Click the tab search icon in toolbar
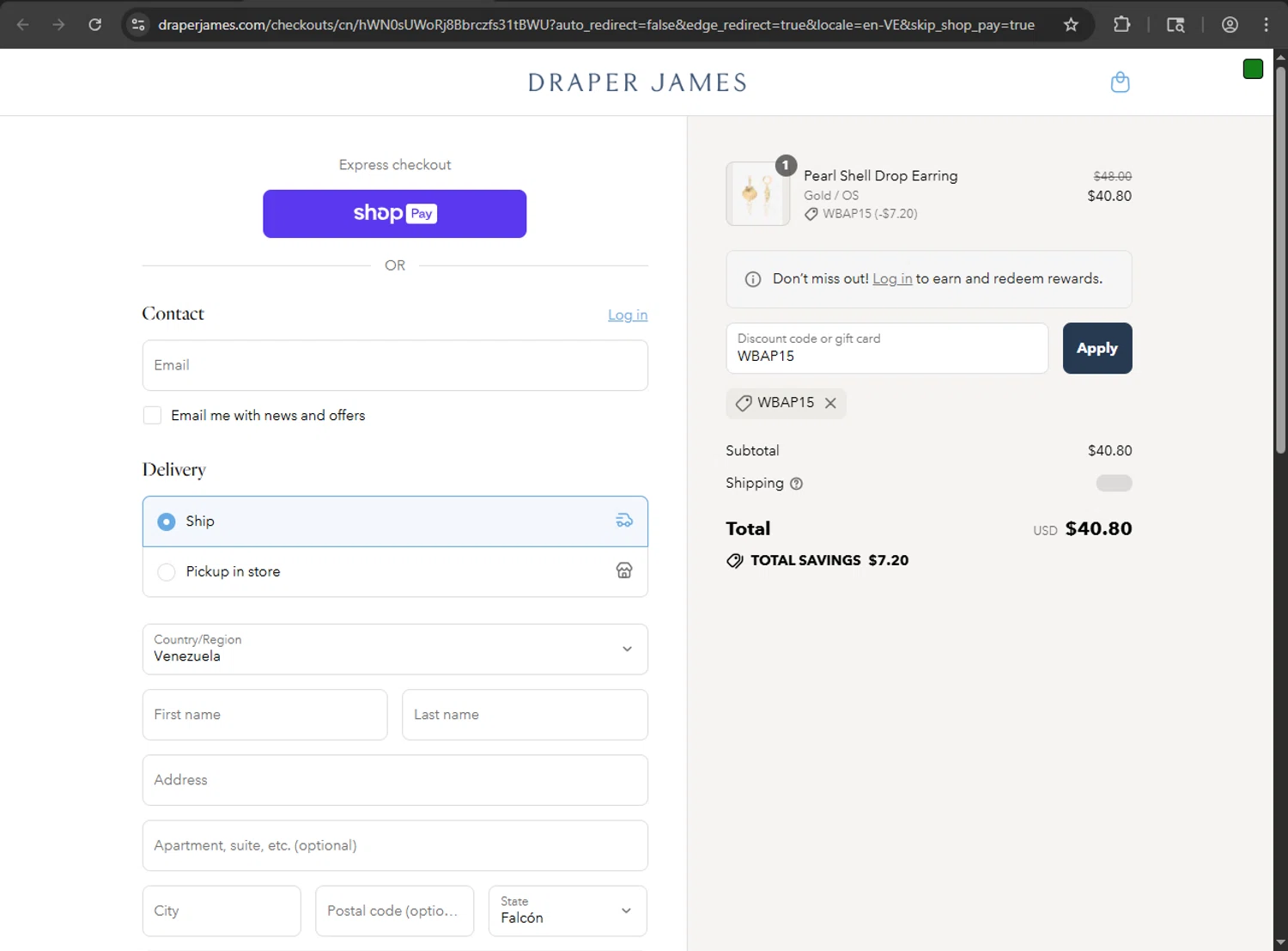Image resolution: width=1288 pixels, height=951 pixels. click(1176, 25)
